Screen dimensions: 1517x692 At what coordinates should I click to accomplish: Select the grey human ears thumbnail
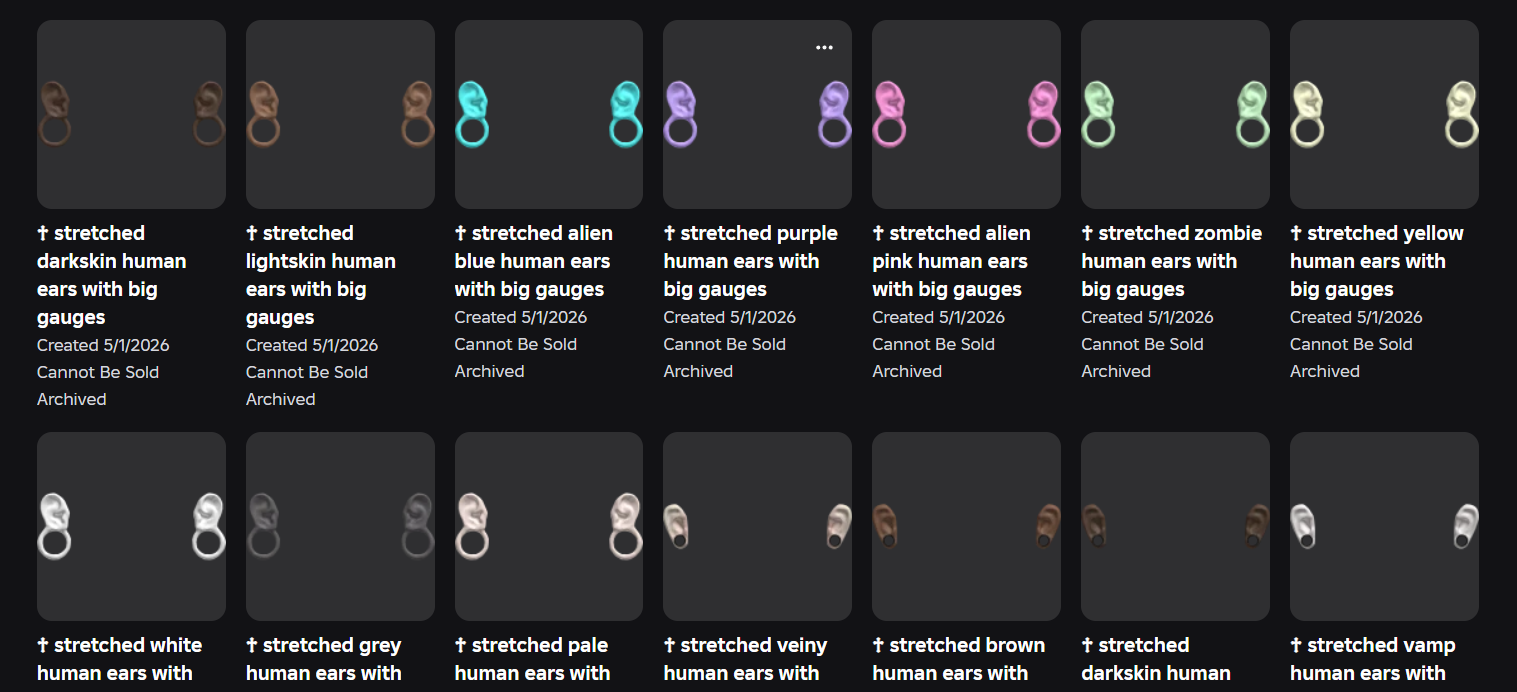[x=340, y=526]
